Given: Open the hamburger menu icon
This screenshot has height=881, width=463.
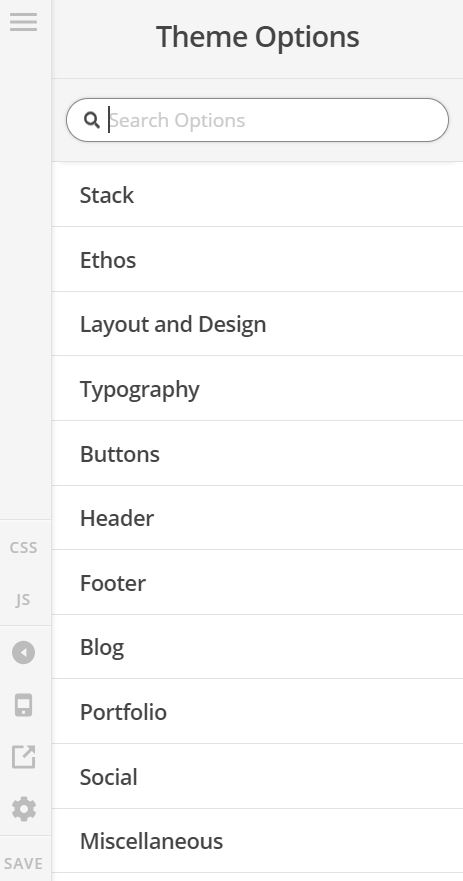Looking at the screenshot, I should [23, 22].
